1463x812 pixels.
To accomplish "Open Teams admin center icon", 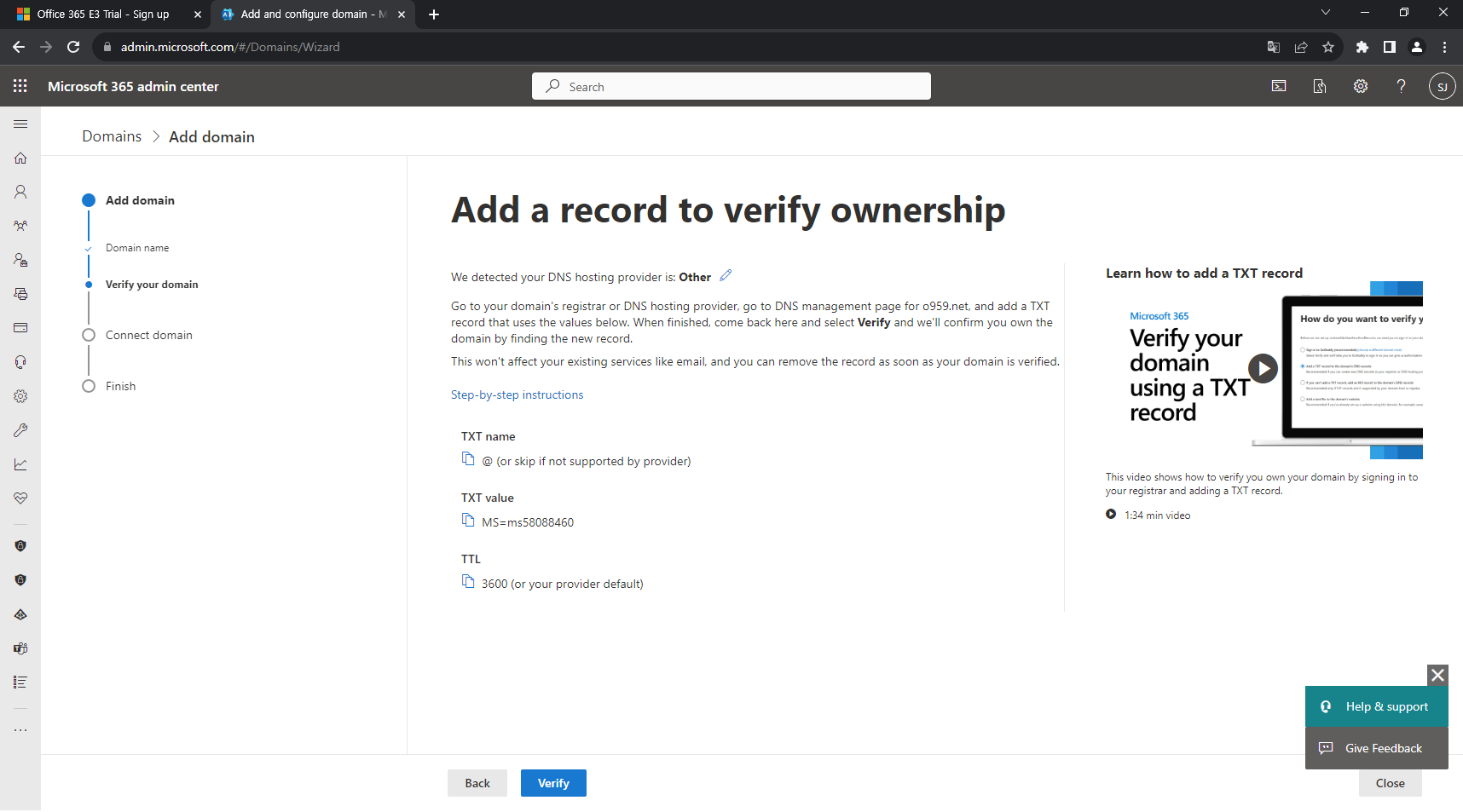I will click(x=20, y=648).
